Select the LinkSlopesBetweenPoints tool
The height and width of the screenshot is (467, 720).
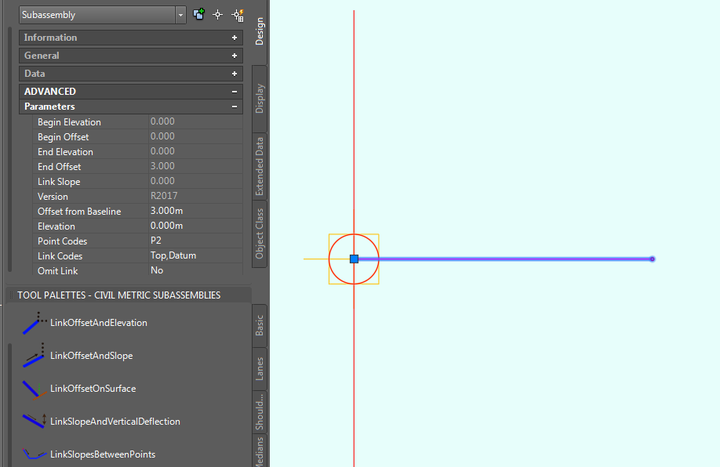tap(102, 454)
